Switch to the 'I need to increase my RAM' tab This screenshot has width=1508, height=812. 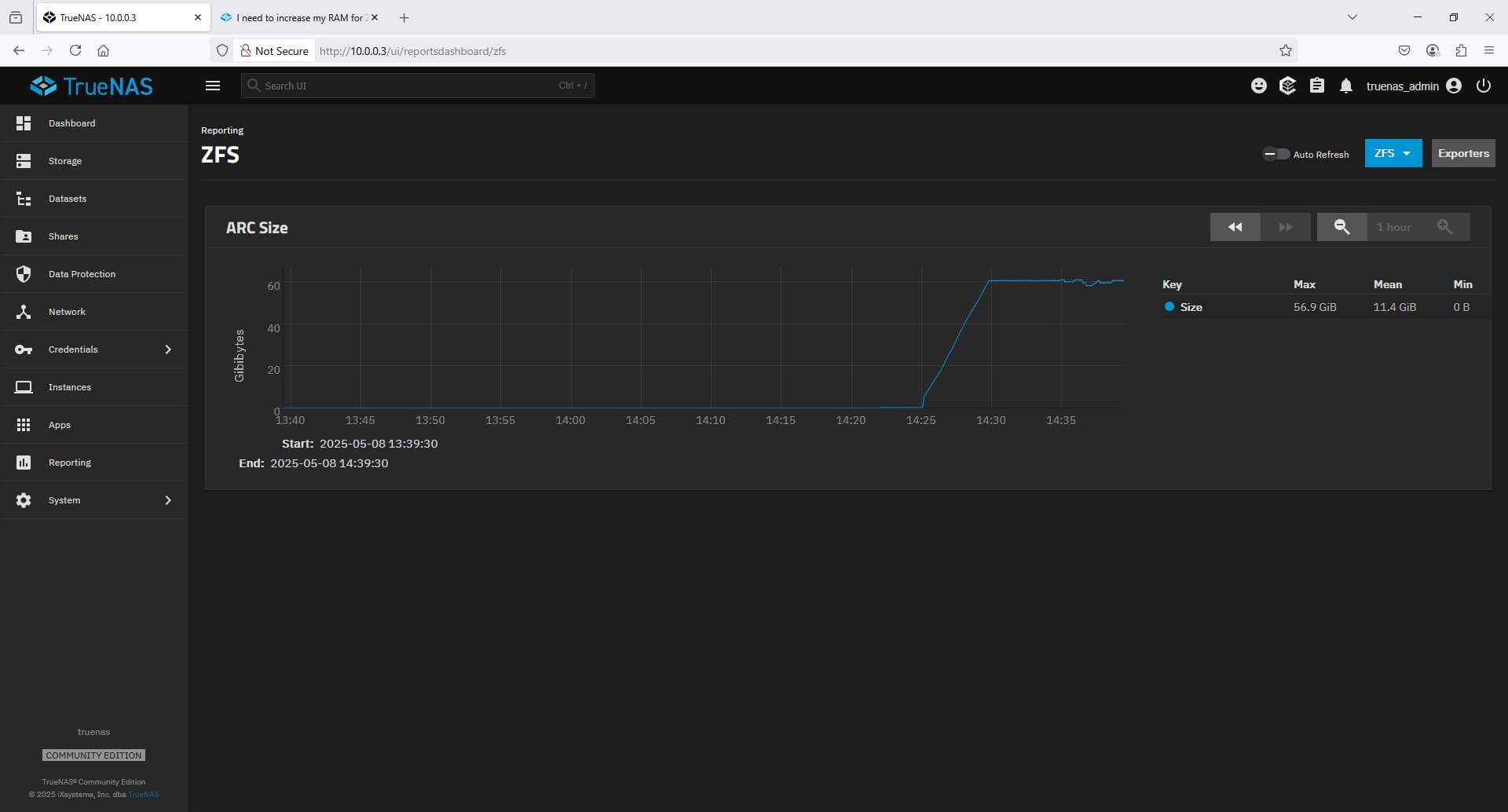pyautogui.click(x=298, y=17)
